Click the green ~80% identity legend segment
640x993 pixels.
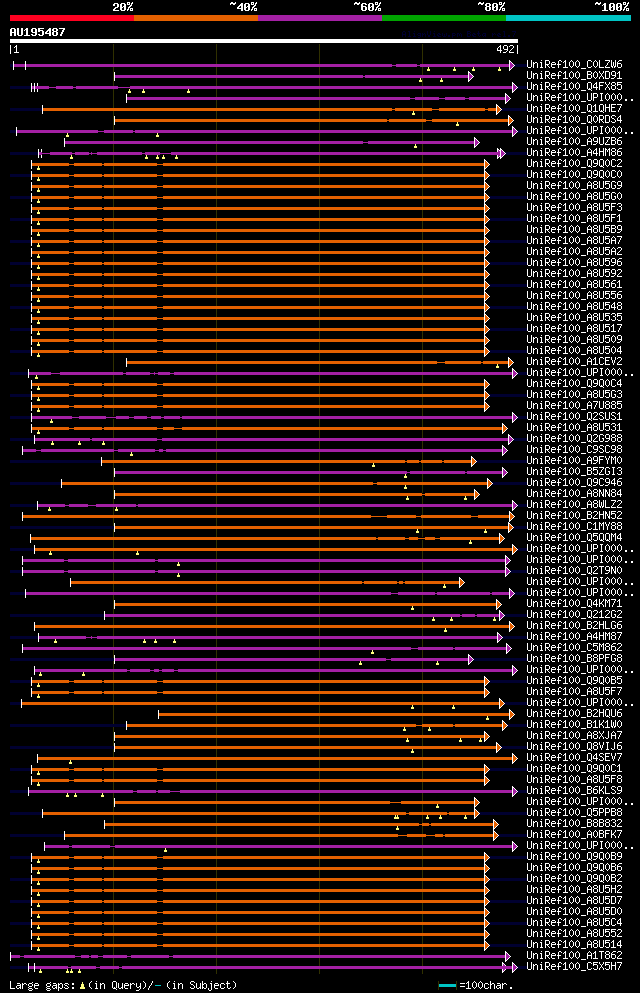(x=444, y=18)
